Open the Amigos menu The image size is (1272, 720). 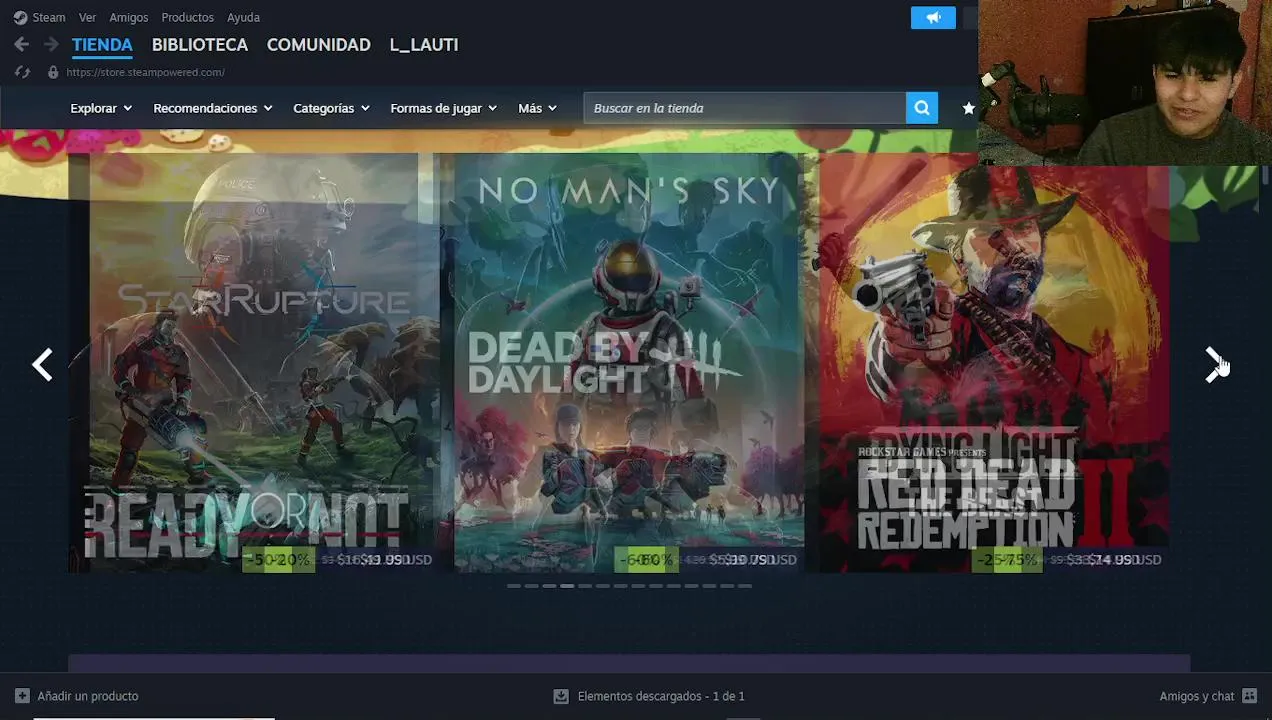click(128, 17)
